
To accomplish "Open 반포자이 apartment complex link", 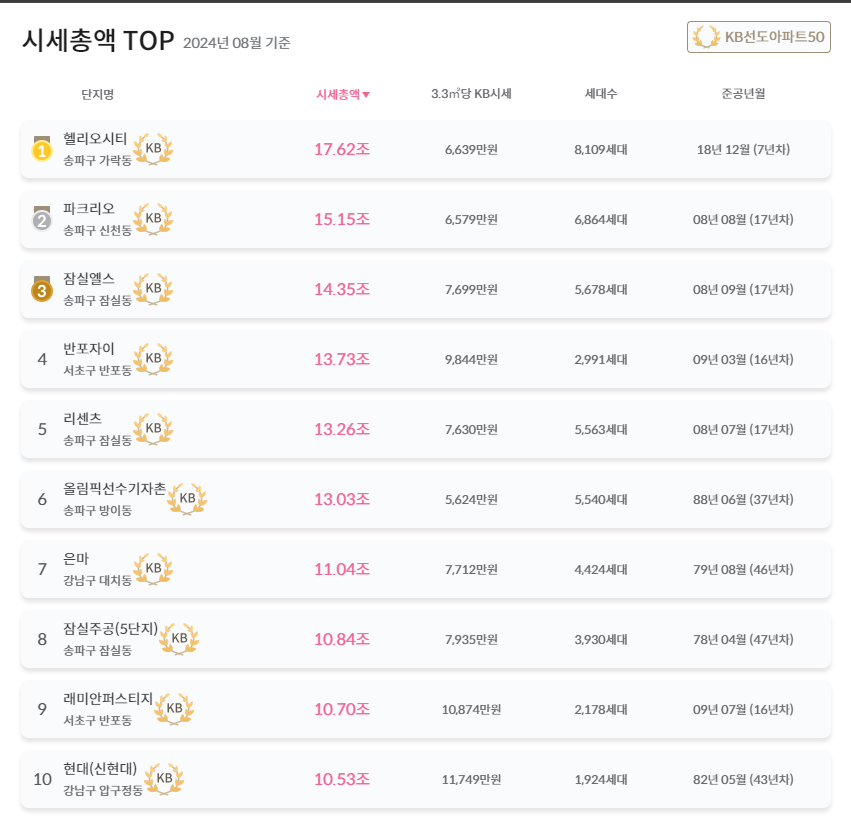I will coord(89,349).
